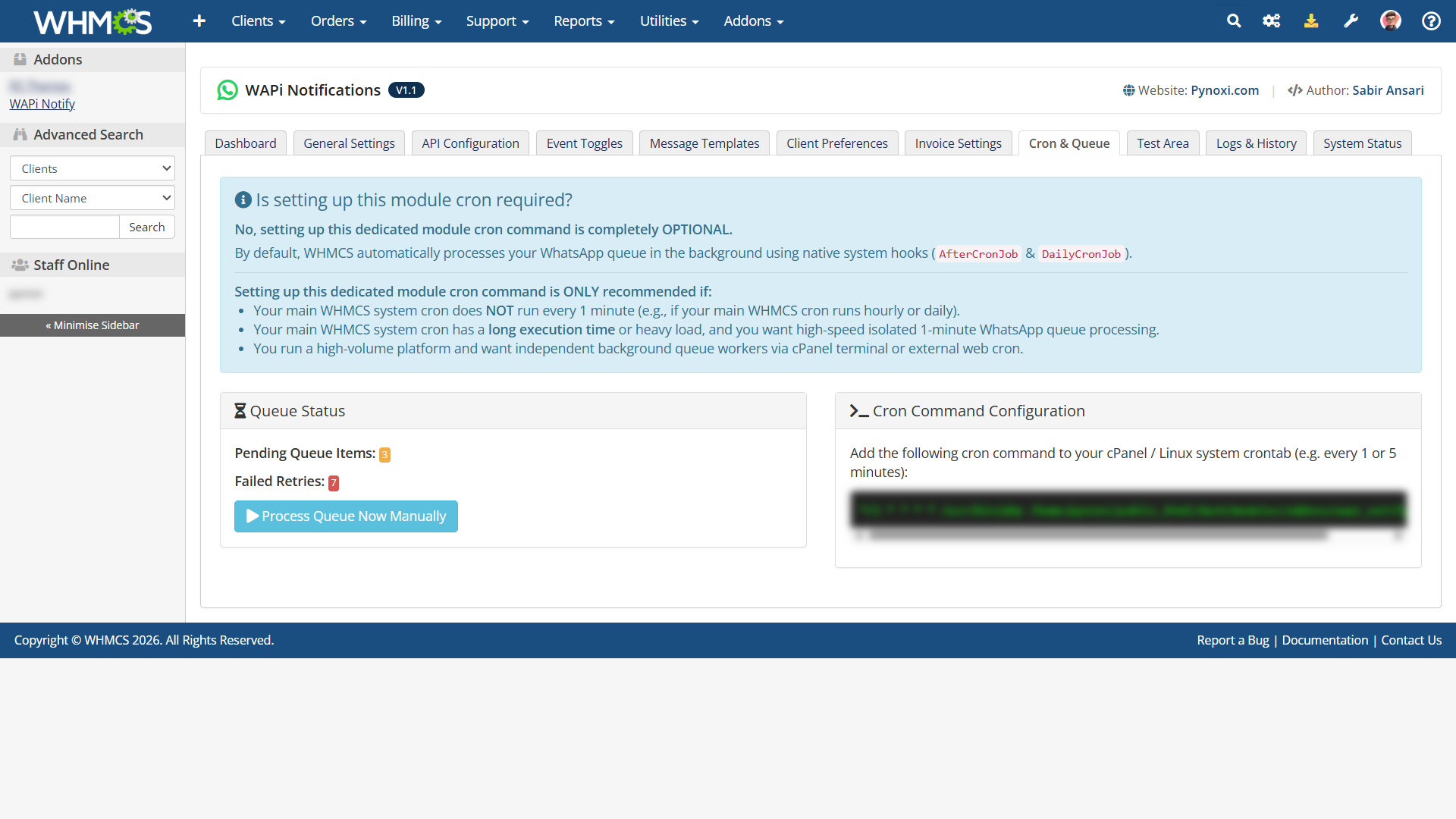Expand the Billing menu
The width and height of the screenshot is (1456, 819).
(416, 21)
